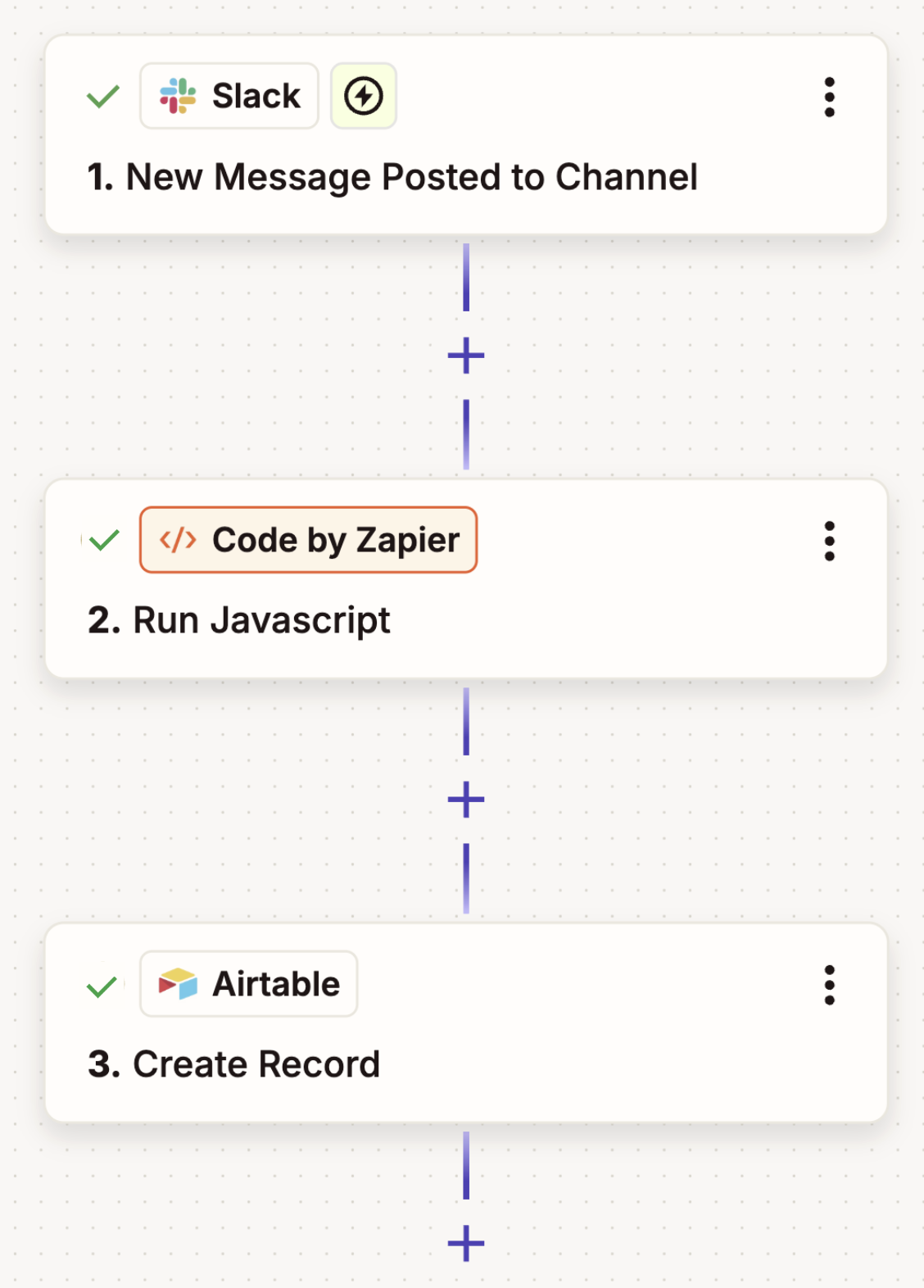Open the three-dot menu on the Code step
The image size is (924, 1288).
tap(830, 539)
